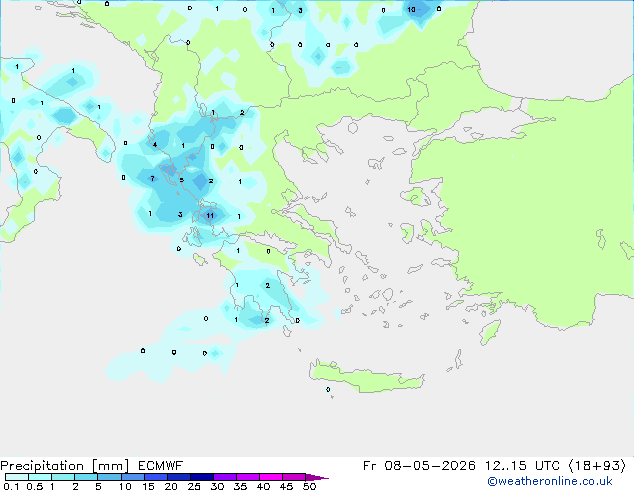Pick the 10–15 mm legend color swatch
Viewport: 634px width, 490px height.
tap(133, 477)
